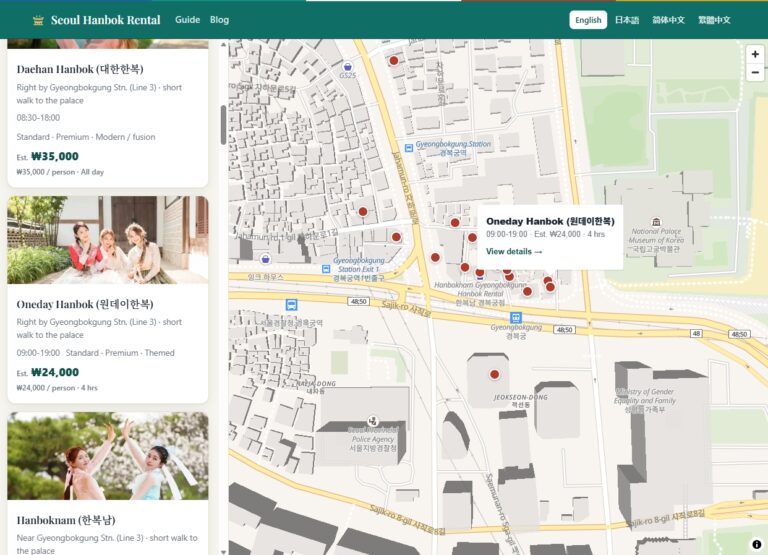
Task: Click Hanboknam card photo
Action: [x=108, y=456]
